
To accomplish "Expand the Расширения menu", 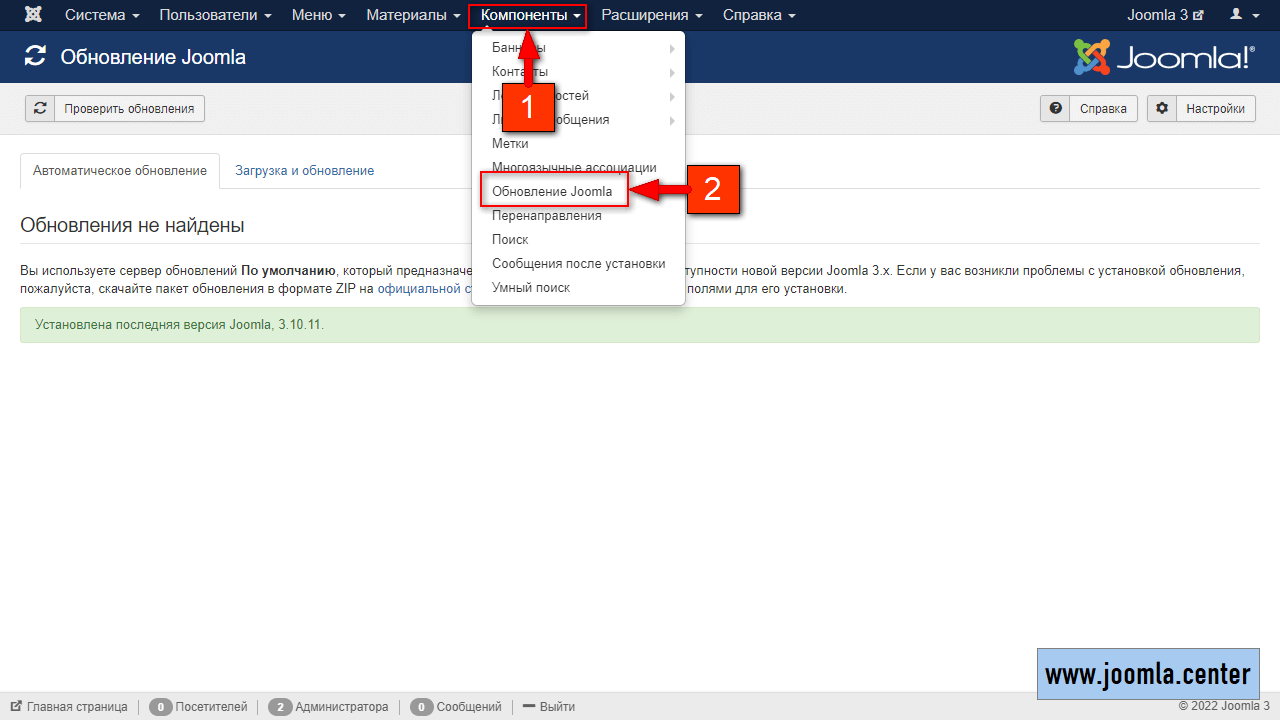I will tap(651, 15).
